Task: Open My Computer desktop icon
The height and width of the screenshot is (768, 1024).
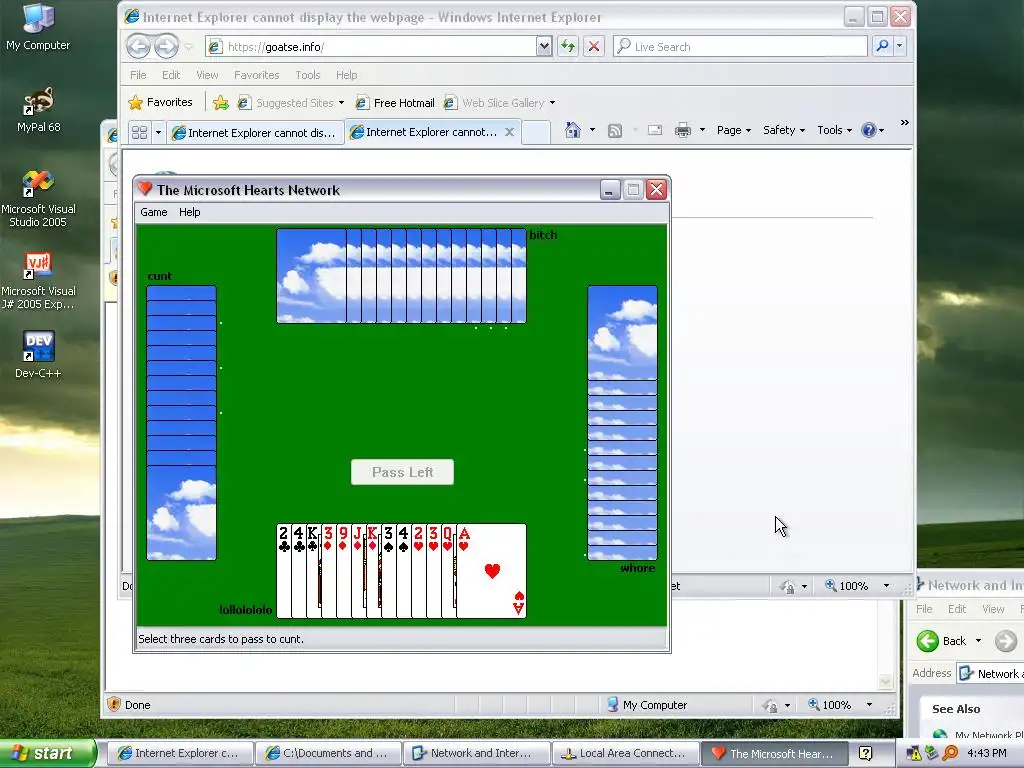Action: click(38, 27)
